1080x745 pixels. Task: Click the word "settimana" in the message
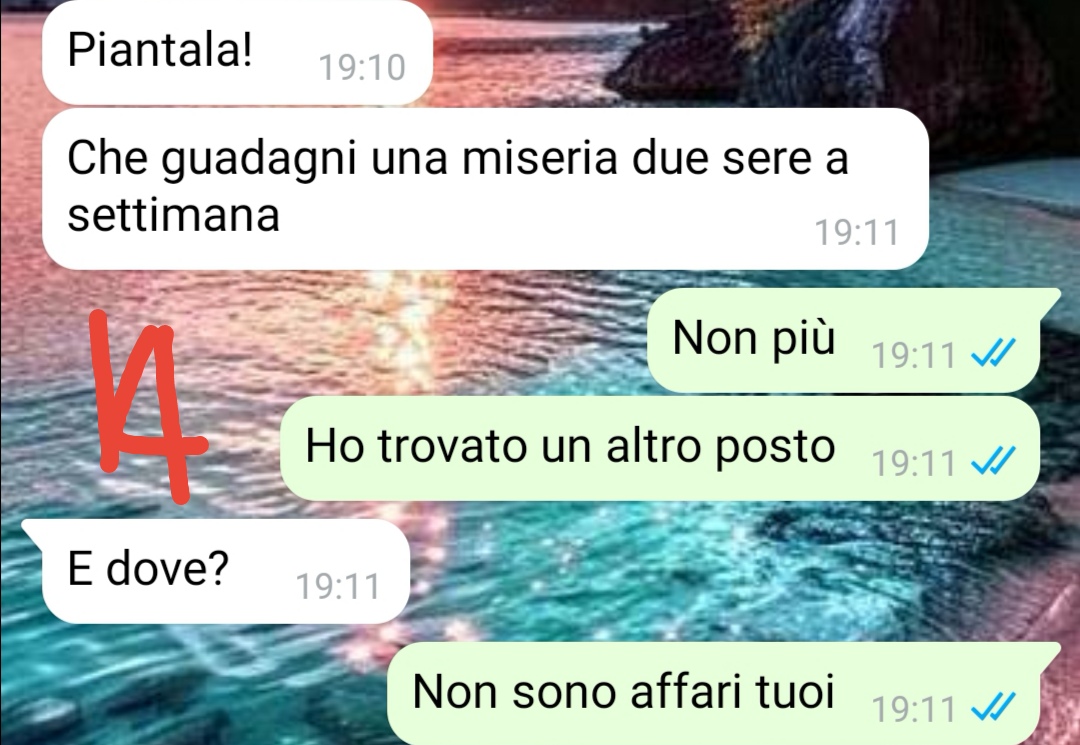point(174,215)
